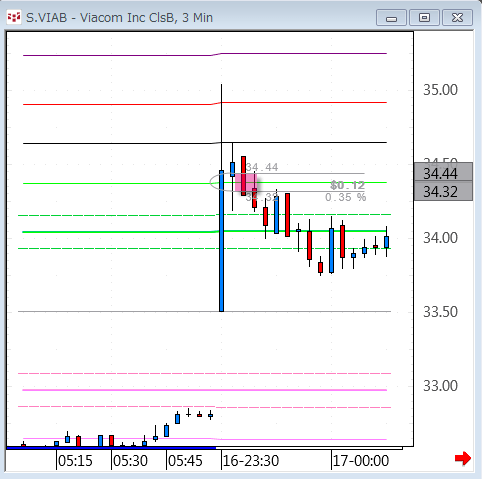The width and height of the screenshot is (482, 479).
Task: Click the 05:45 time axis label
Action: 185,461
